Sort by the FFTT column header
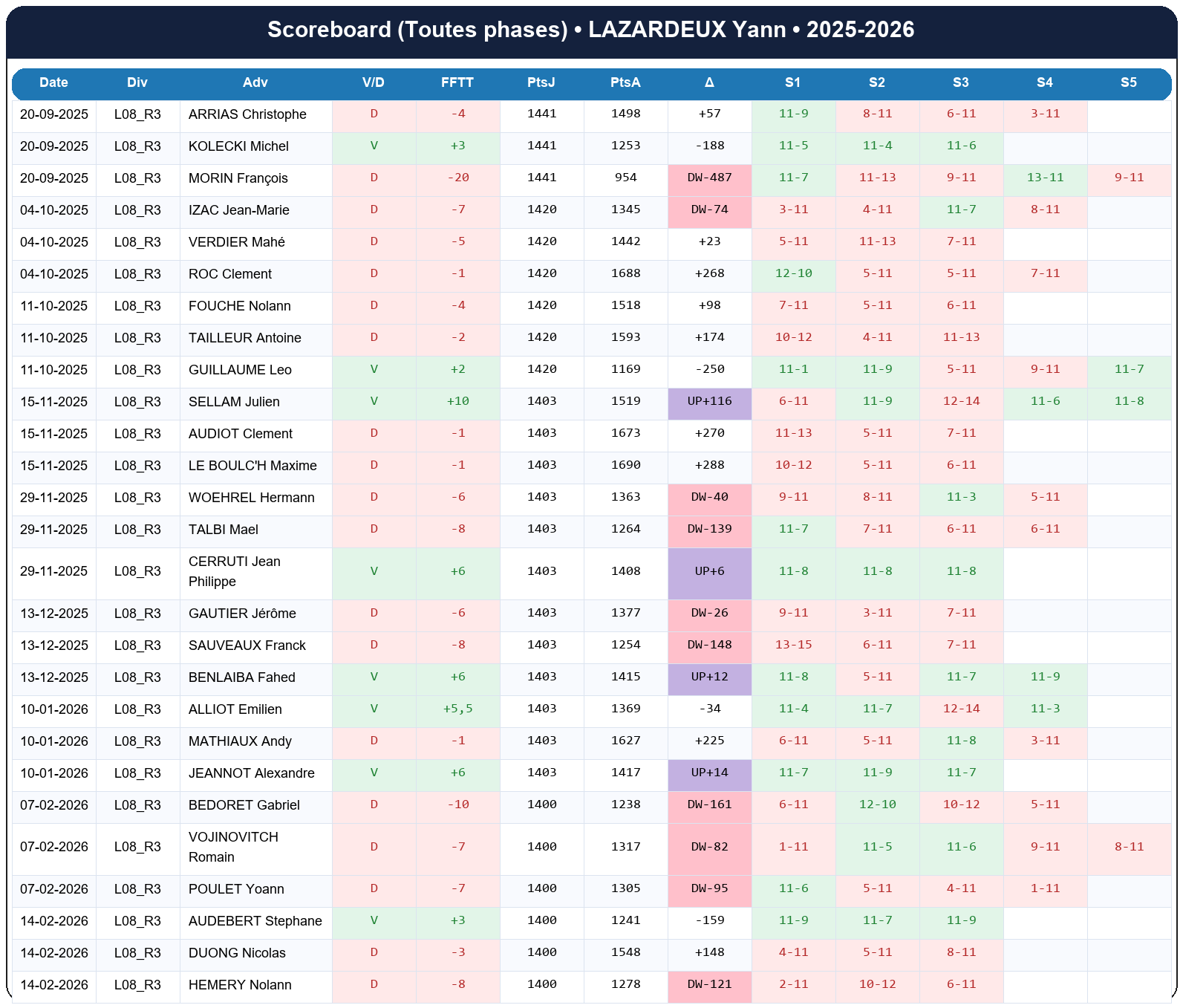 [x=457, y=82]
